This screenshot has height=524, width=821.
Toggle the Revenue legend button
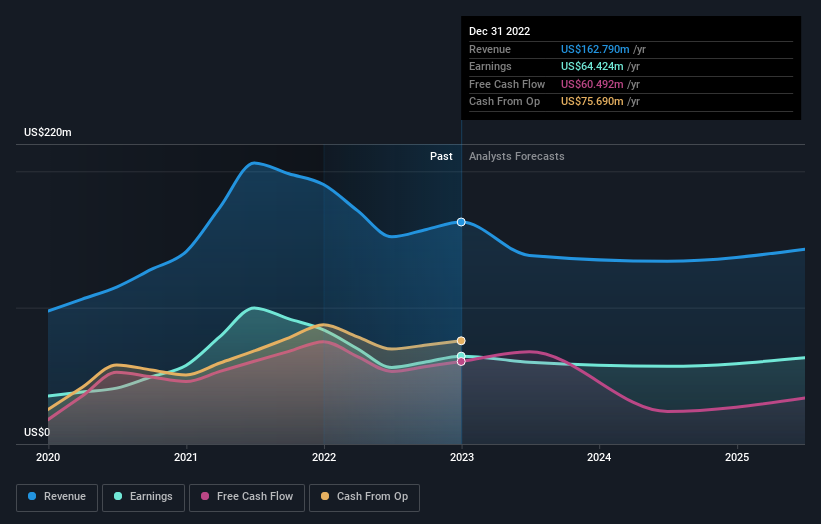tap(57, 497)
